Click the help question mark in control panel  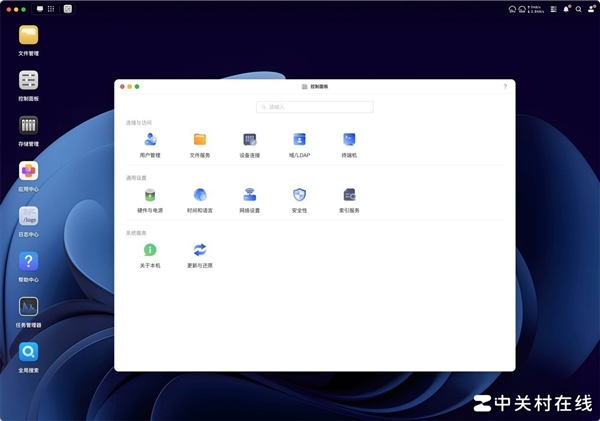(x=504, y=87)
